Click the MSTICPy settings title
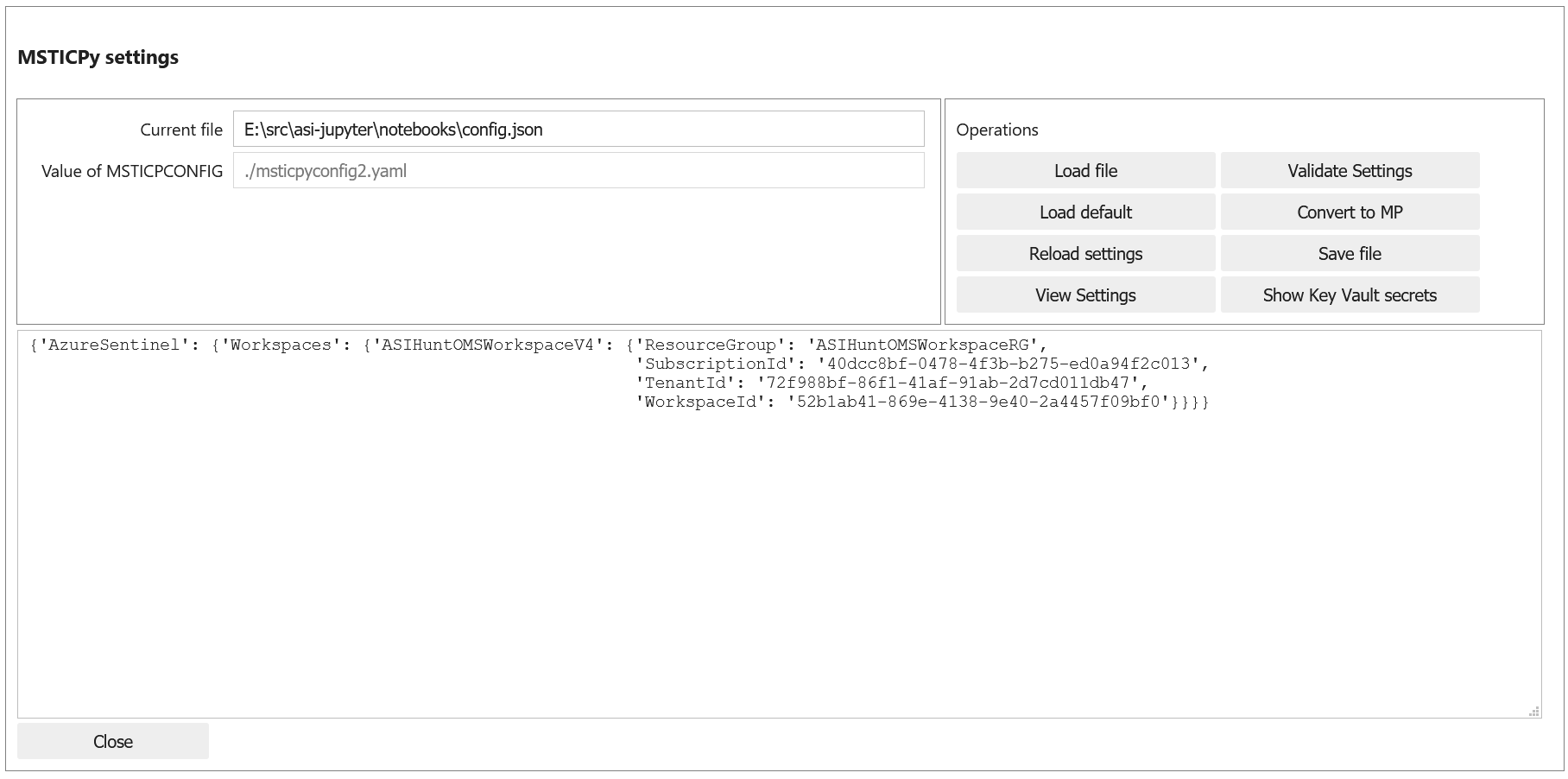This screenshot has height=779, width=1568. [x=98, y=57]
